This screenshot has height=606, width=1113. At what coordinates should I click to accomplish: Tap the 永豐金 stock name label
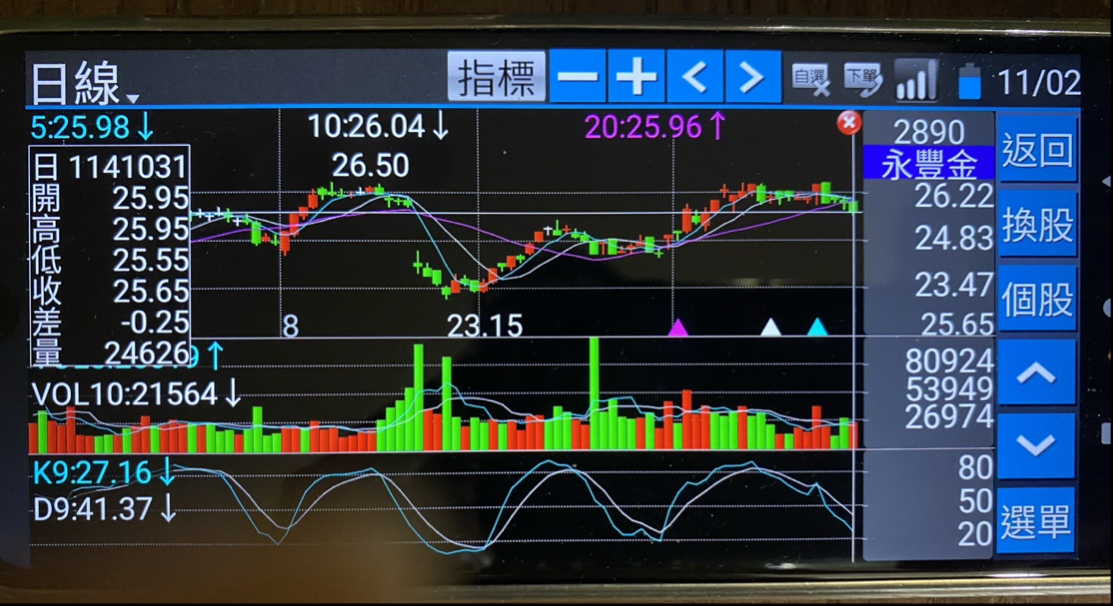928,164
